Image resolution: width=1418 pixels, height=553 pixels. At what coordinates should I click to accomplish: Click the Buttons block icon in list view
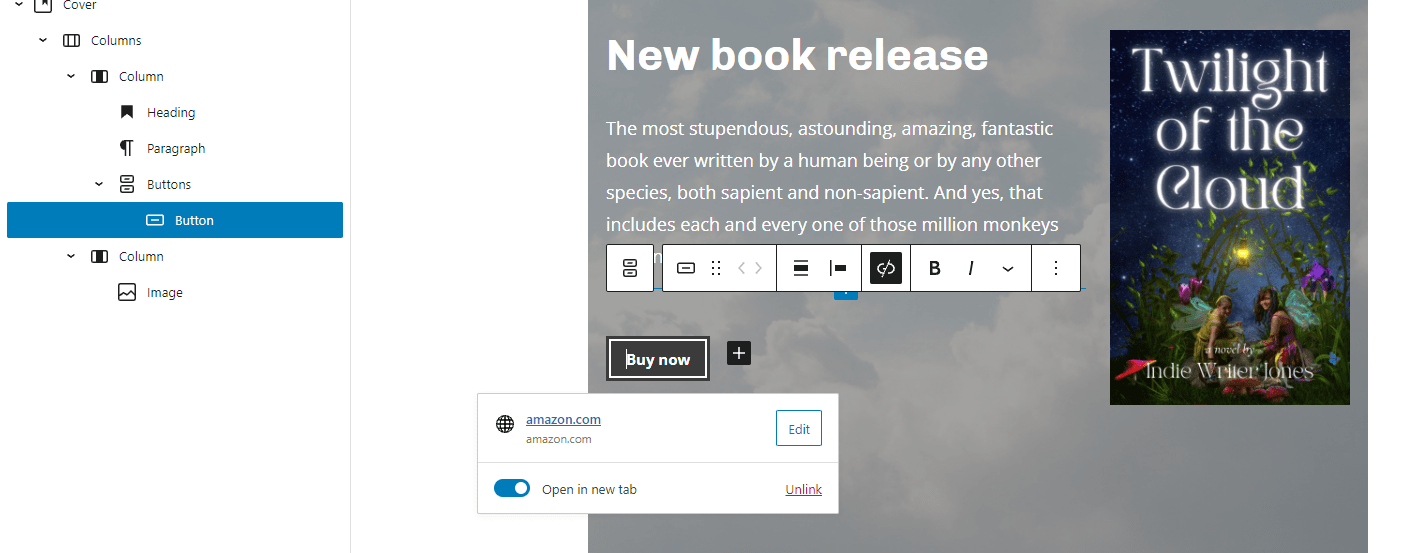pos(127,184)
